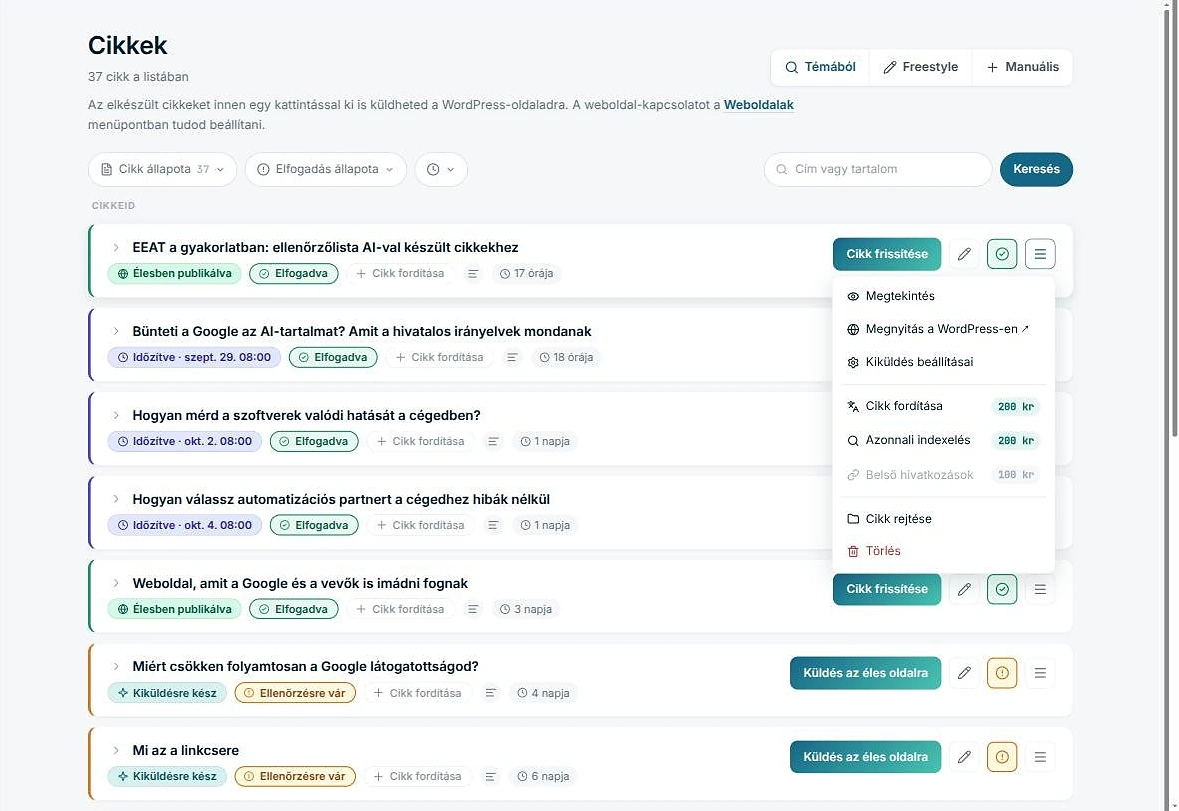Follow the Weboldalak link
The image size is (1179, 811).
coord(759,105)
